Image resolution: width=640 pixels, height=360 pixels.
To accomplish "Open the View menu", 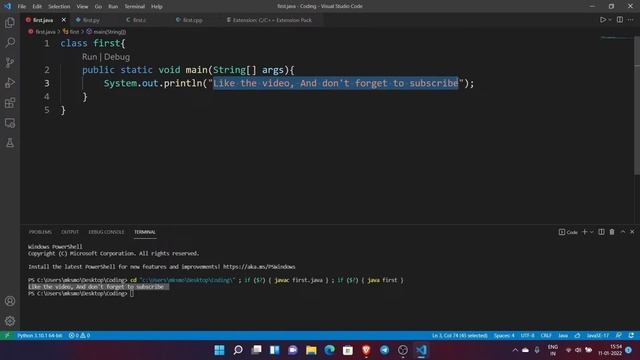I will pos(82,6).
